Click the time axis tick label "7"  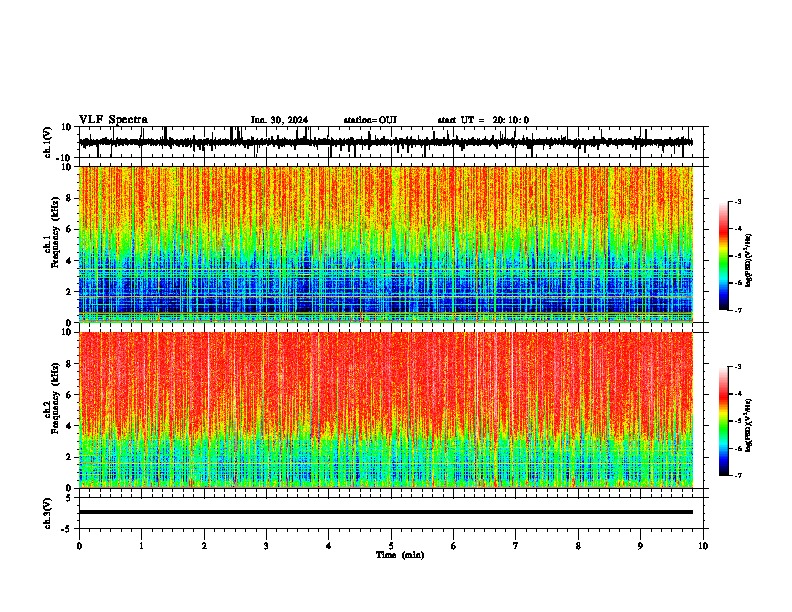(x=516, y=546)
